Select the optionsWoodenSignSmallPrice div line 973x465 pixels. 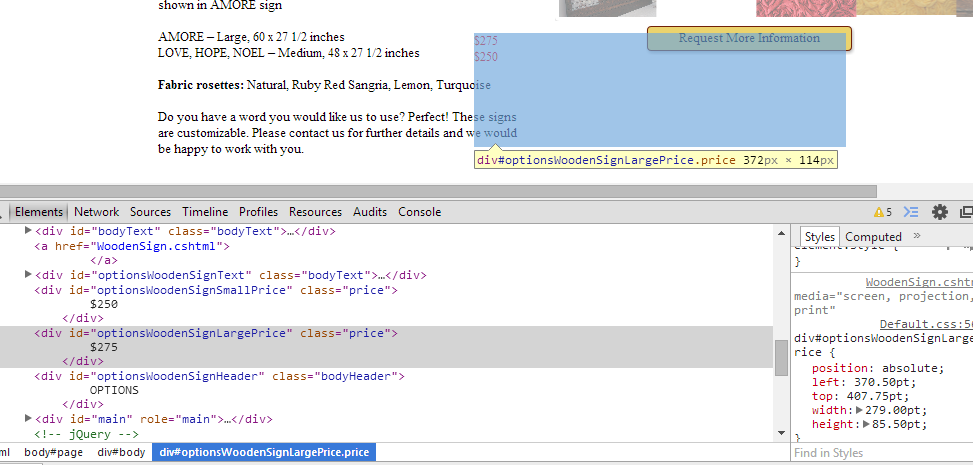[x=215, y=290]
